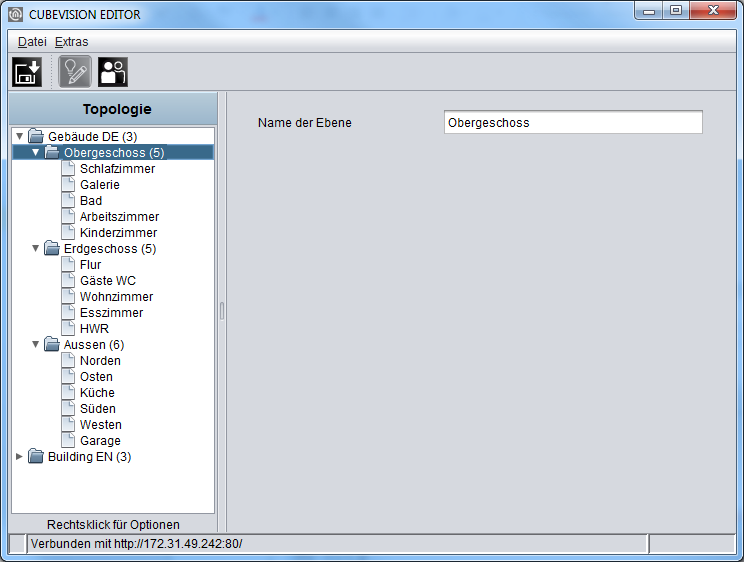The width and height of the screenshot is (744, 562).
Task: Click the save-to-disk toolbar icon
Action: (x=27, y=72)
